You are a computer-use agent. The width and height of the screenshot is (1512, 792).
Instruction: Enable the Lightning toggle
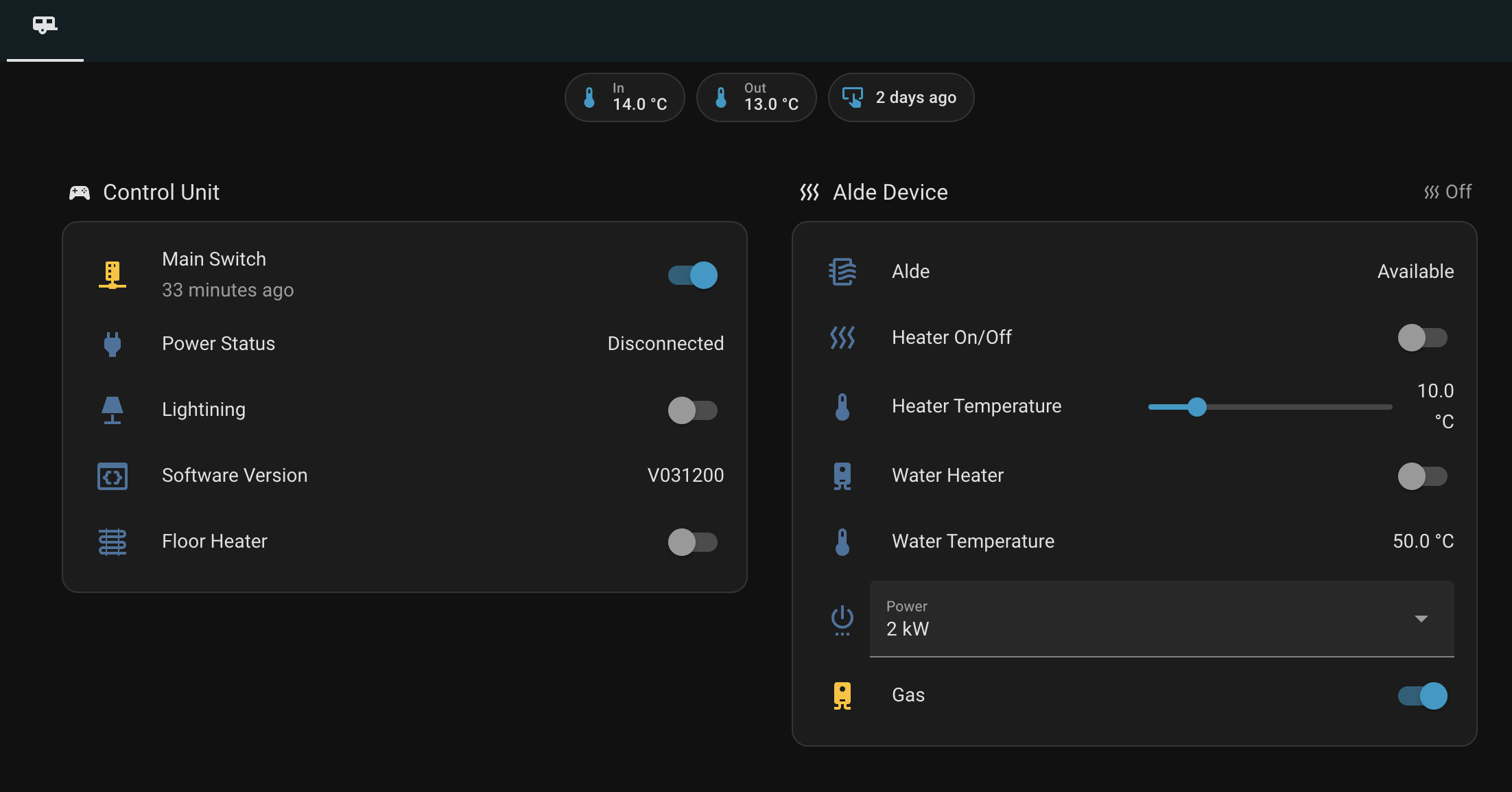coord(693,410)
